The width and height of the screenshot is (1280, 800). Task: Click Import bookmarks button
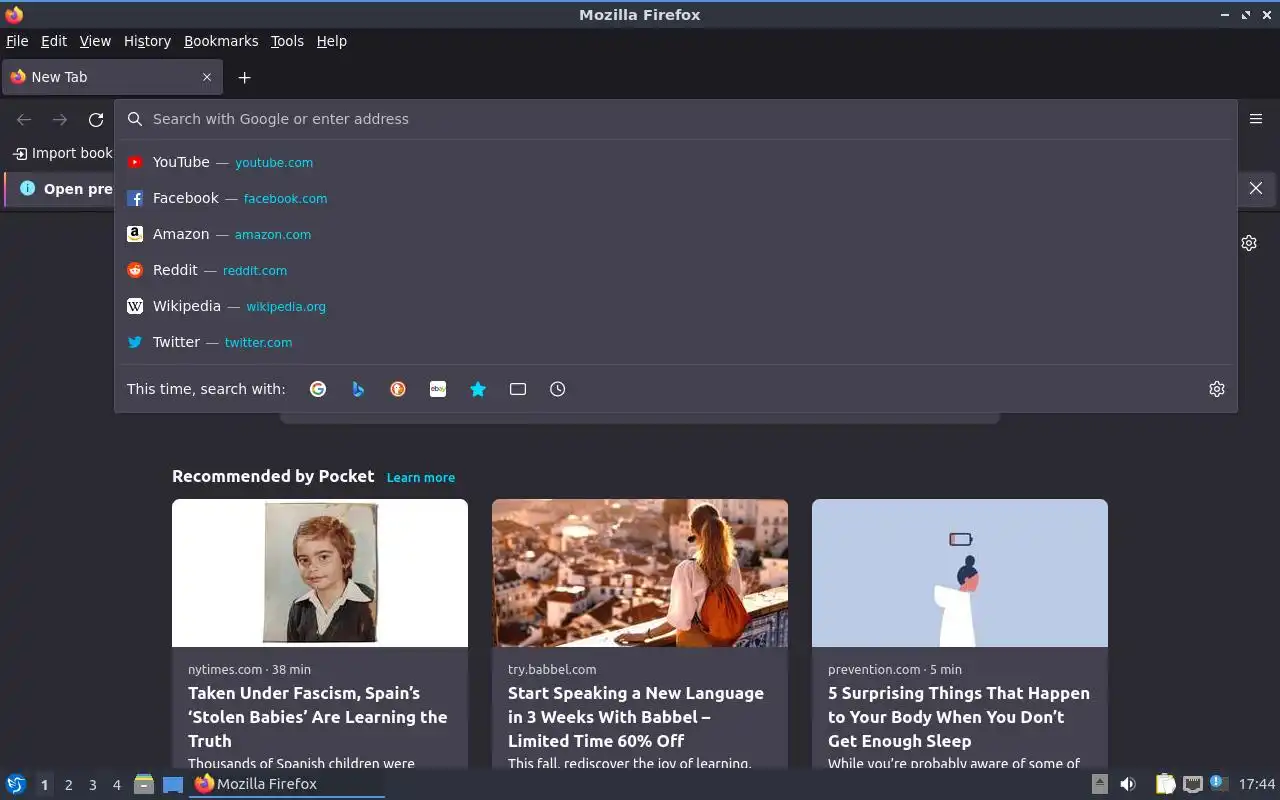click(x=63, y=153)
